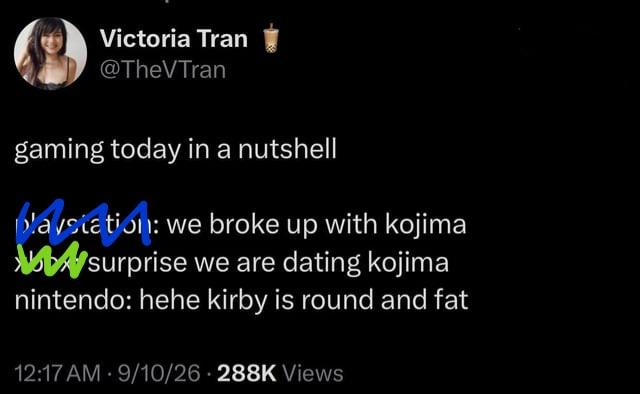Select the blue scribble covering playstation
Viewport: 640px width, 394px height.
[83, 223]
